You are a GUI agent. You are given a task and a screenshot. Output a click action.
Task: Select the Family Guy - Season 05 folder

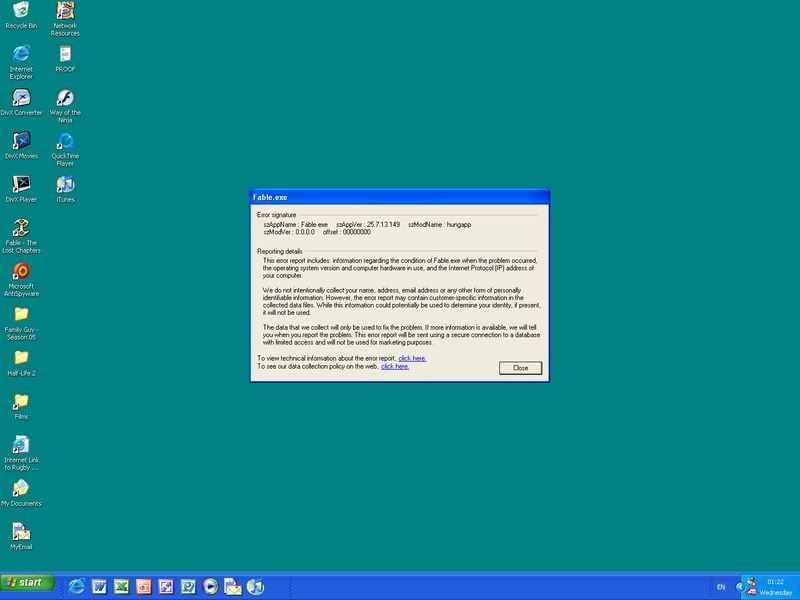pyautogui.click(x=21, y=323)
